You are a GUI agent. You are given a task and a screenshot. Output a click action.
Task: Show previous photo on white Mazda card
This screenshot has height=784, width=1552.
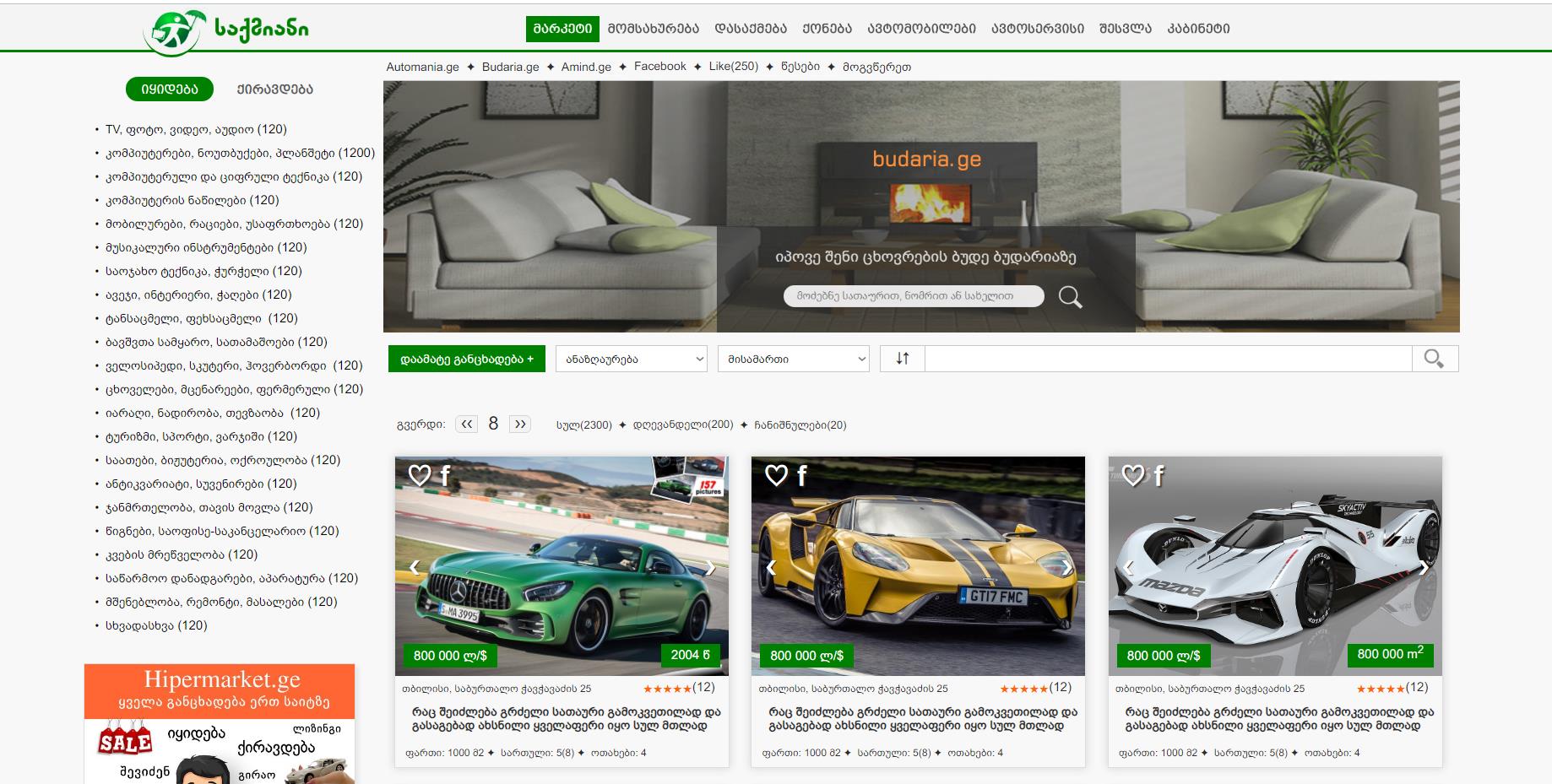[x=1128, y=567]
